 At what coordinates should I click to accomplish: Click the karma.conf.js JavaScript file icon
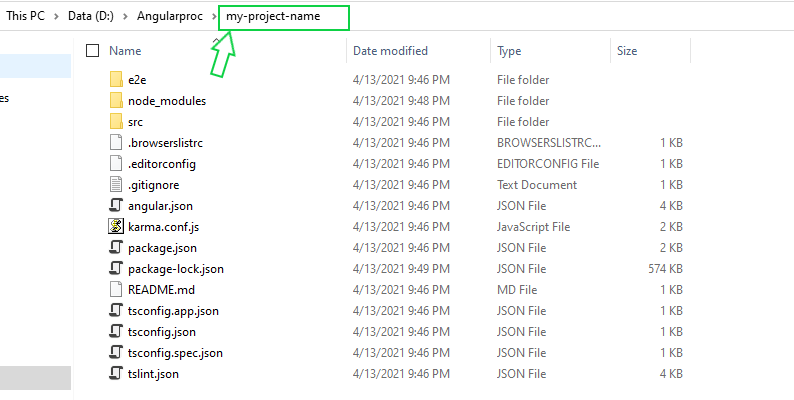116,227
